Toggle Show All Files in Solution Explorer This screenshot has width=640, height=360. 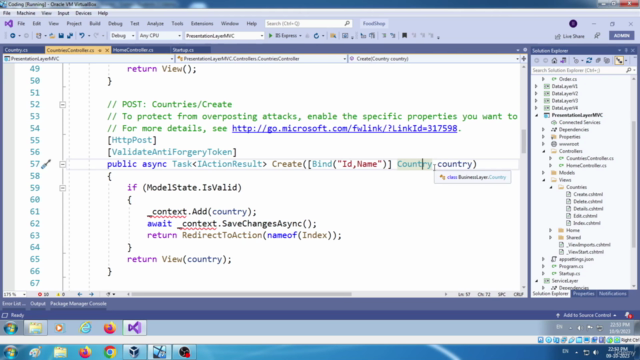click(607, 60)
